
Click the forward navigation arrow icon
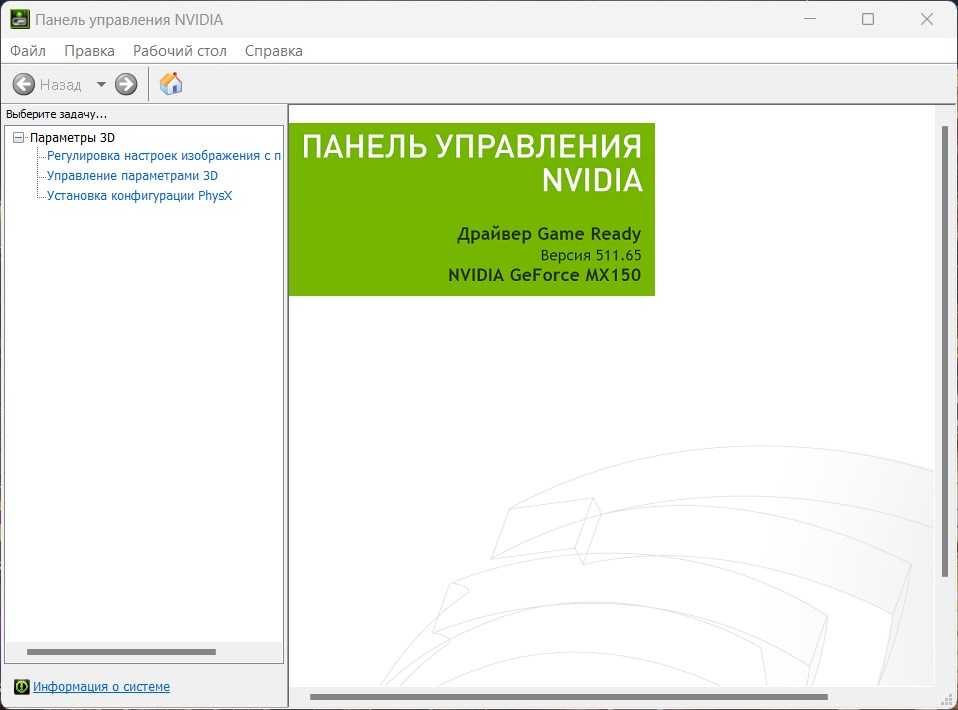point(126,85)
